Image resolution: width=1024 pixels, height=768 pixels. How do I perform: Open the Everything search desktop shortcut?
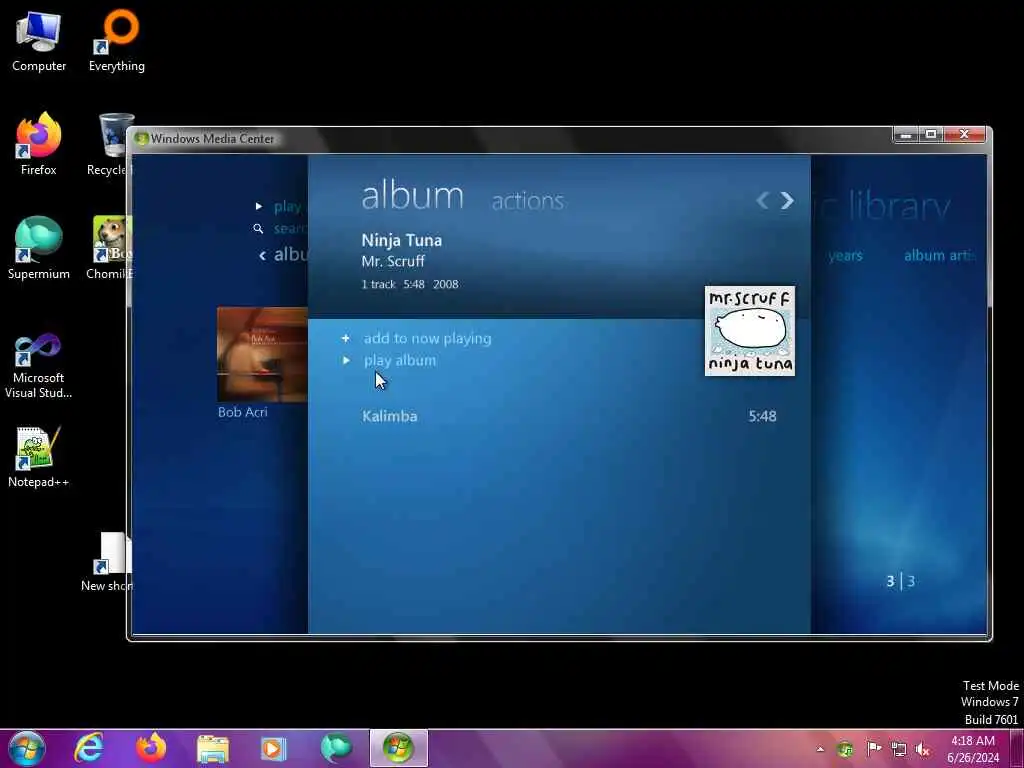(x=117, y=40)
